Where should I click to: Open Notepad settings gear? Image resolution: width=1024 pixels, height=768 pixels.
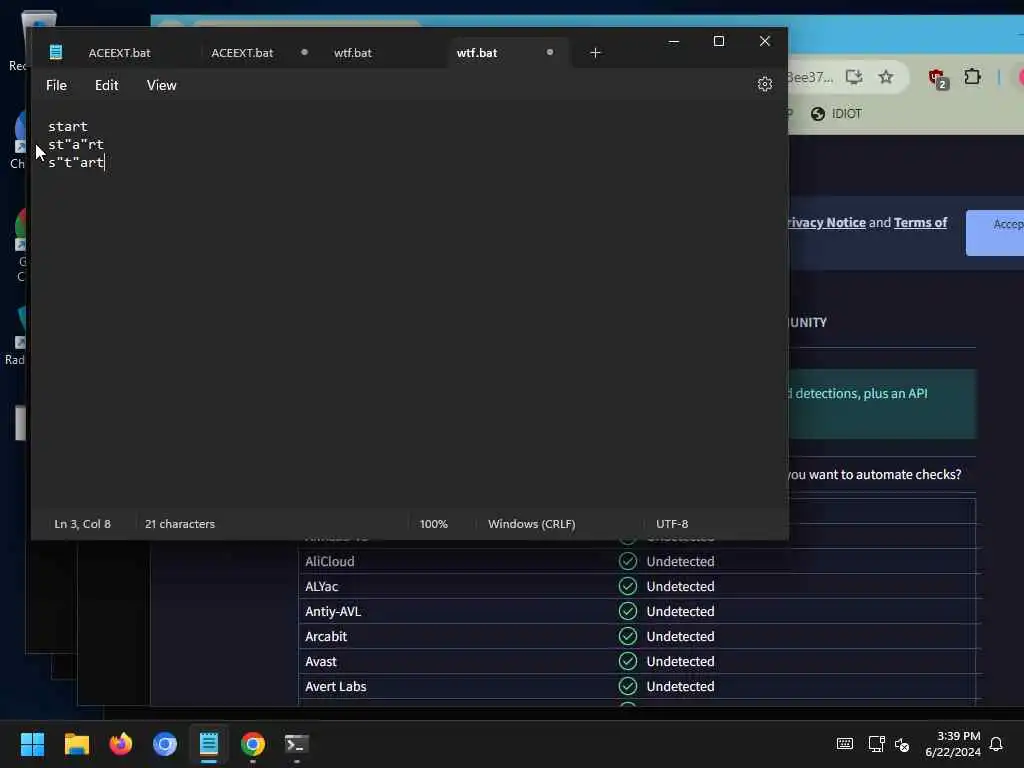[x=765, y=84]
